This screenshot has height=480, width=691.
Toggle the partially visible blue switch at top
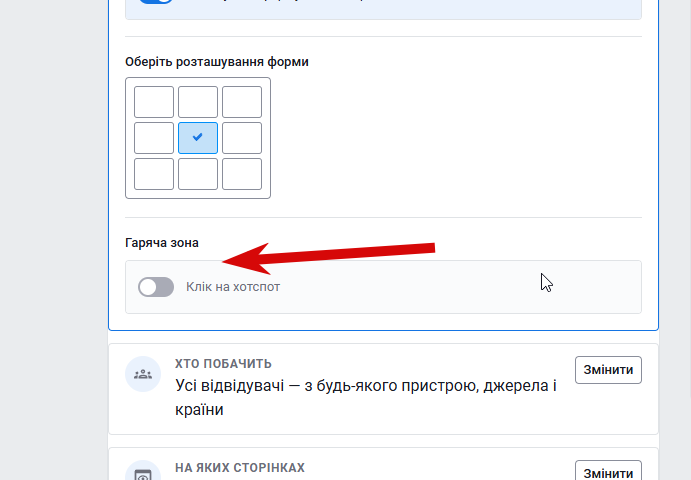tap(156, 1)
